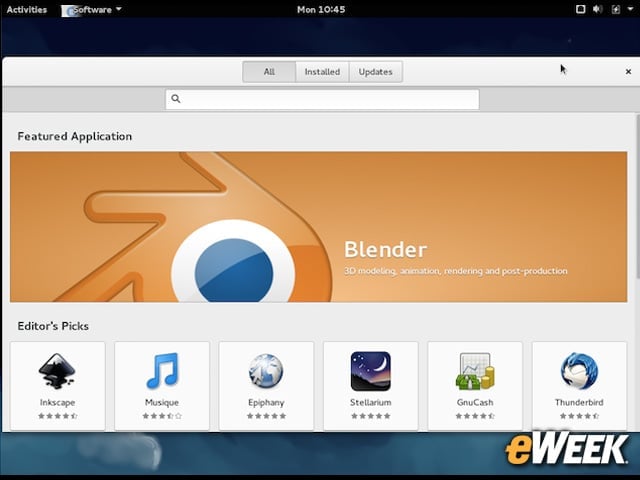Click GnuCash star rating
The width and height of the screenshot is (640, 480).
(475, 416)
